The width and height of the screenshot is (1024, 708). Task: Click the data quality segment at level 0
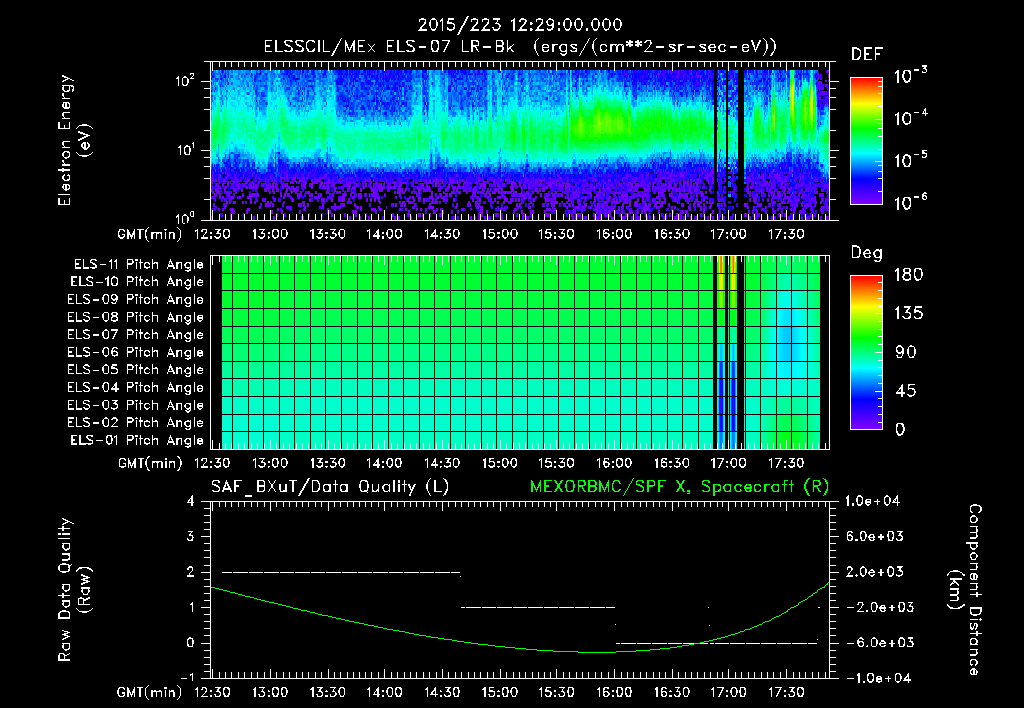tap(716, 643)
